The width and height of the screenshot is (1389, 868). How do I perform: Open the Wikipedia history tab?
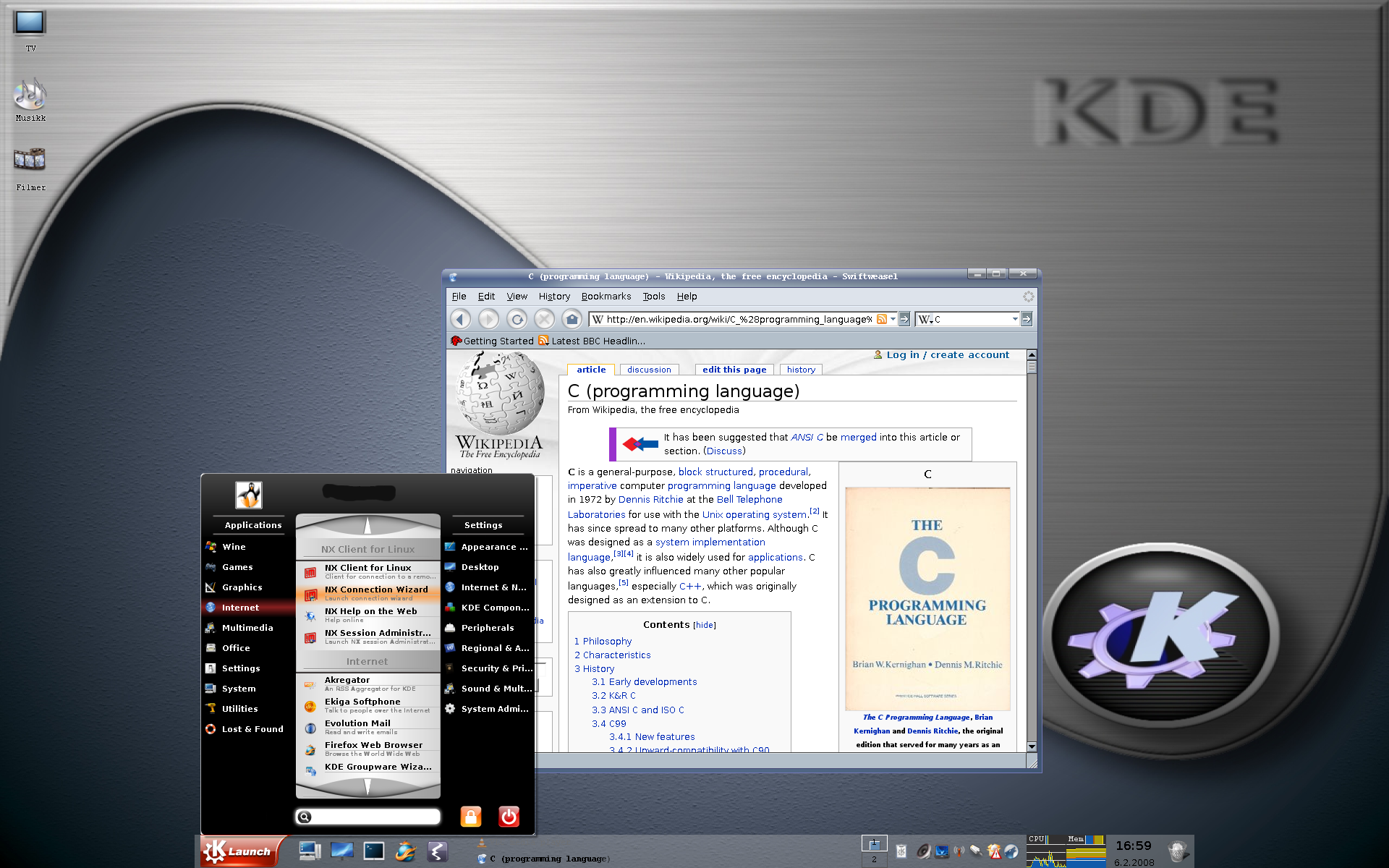801,370
